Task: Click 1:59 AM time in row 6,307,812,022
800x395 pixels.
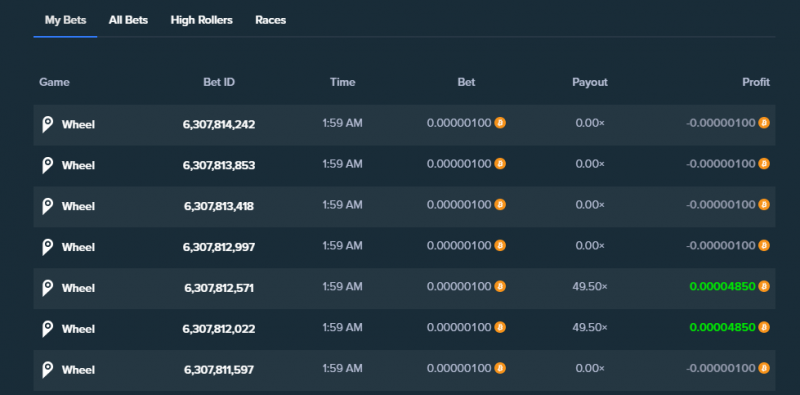Action: pos(342,327)
